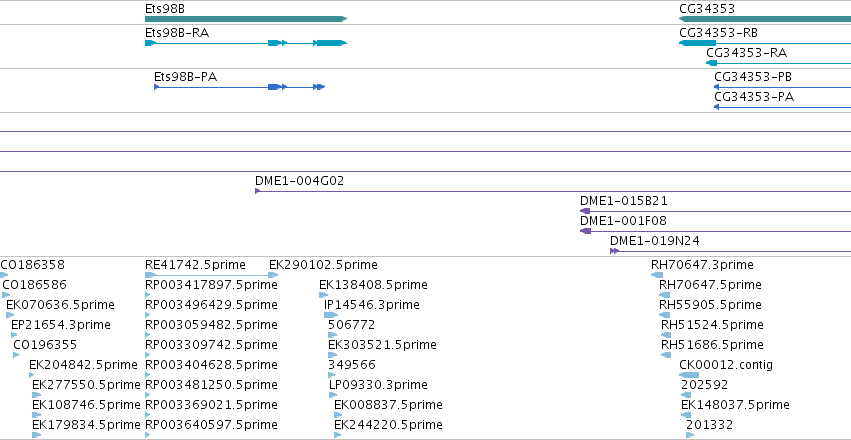Select the RH70647.3prime EST arrow
Viewport: 851px width, 440px height.
(657, 275)
